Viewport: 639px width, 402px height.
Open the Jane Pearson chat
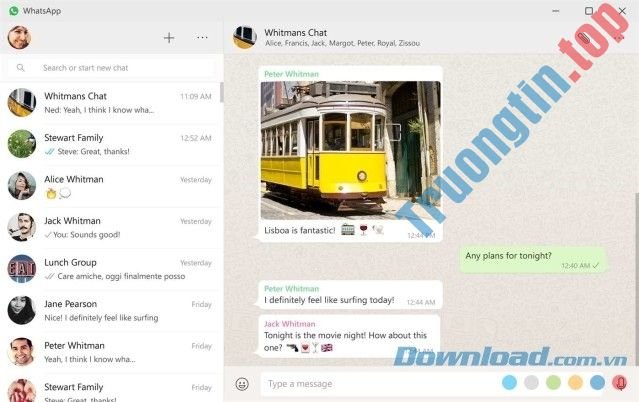[110, 311]
